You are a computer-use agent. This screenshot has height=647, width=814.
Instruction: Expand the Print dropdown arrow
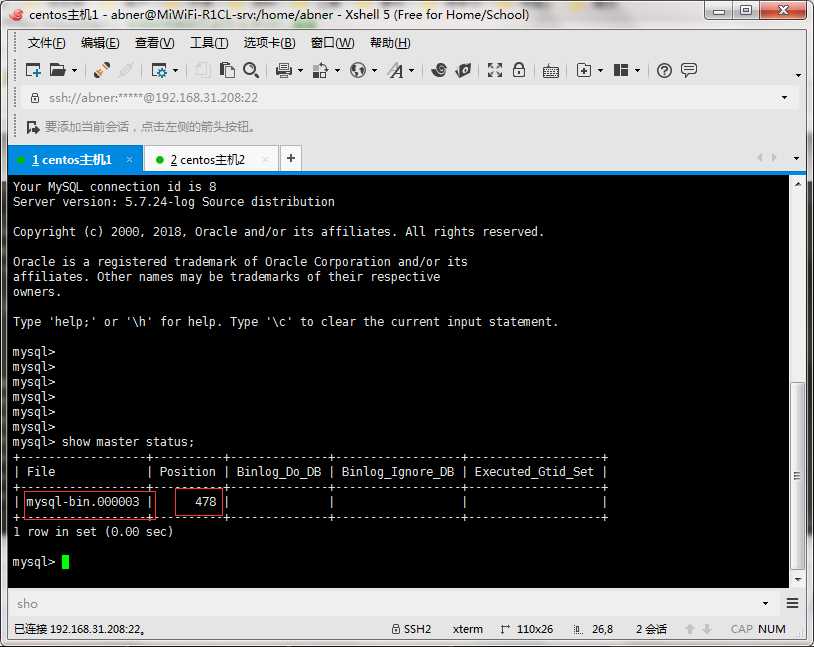coord(300,70)
